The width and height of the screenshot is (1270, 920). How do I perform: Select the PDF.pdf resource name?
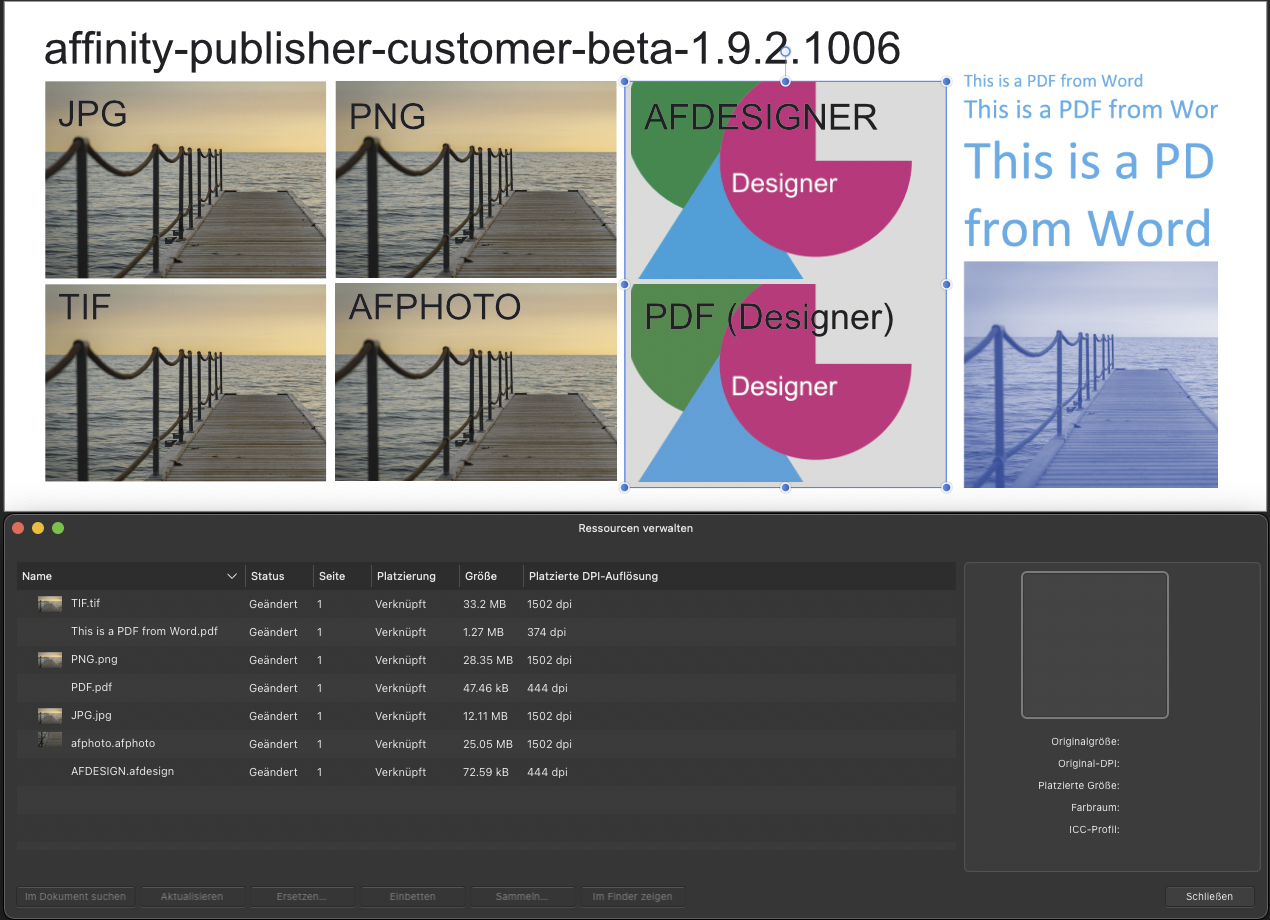tap(91, 688)
